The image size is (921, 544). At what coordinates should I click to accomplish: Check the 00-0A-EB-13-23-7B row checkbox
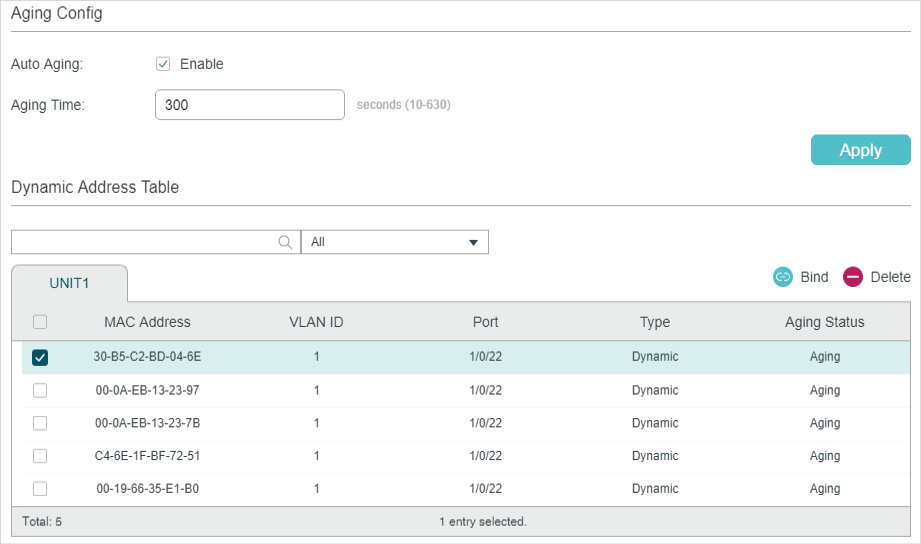(40, 423)
